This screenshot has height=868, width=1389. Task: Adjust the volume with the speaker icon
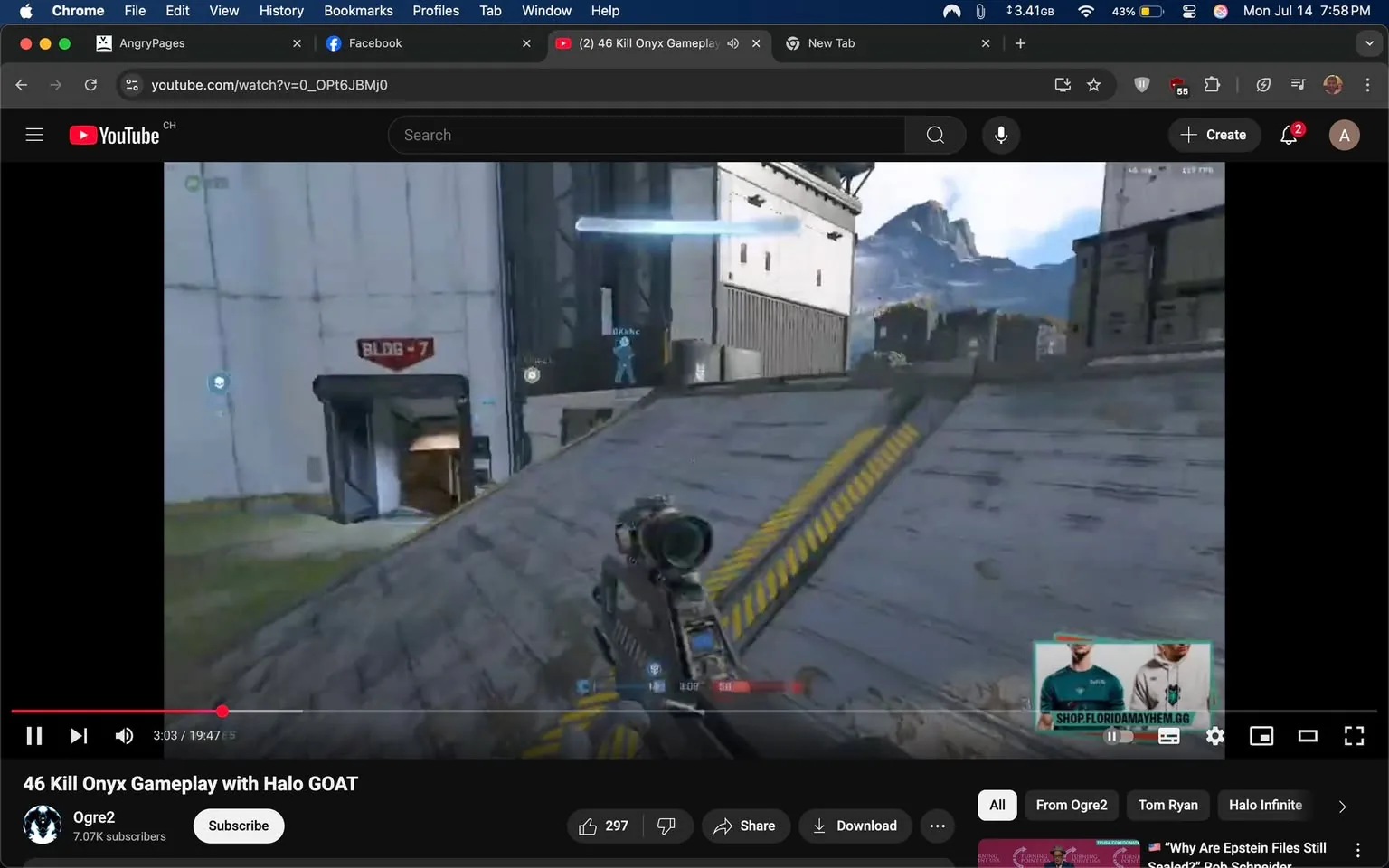pos(124,735)
